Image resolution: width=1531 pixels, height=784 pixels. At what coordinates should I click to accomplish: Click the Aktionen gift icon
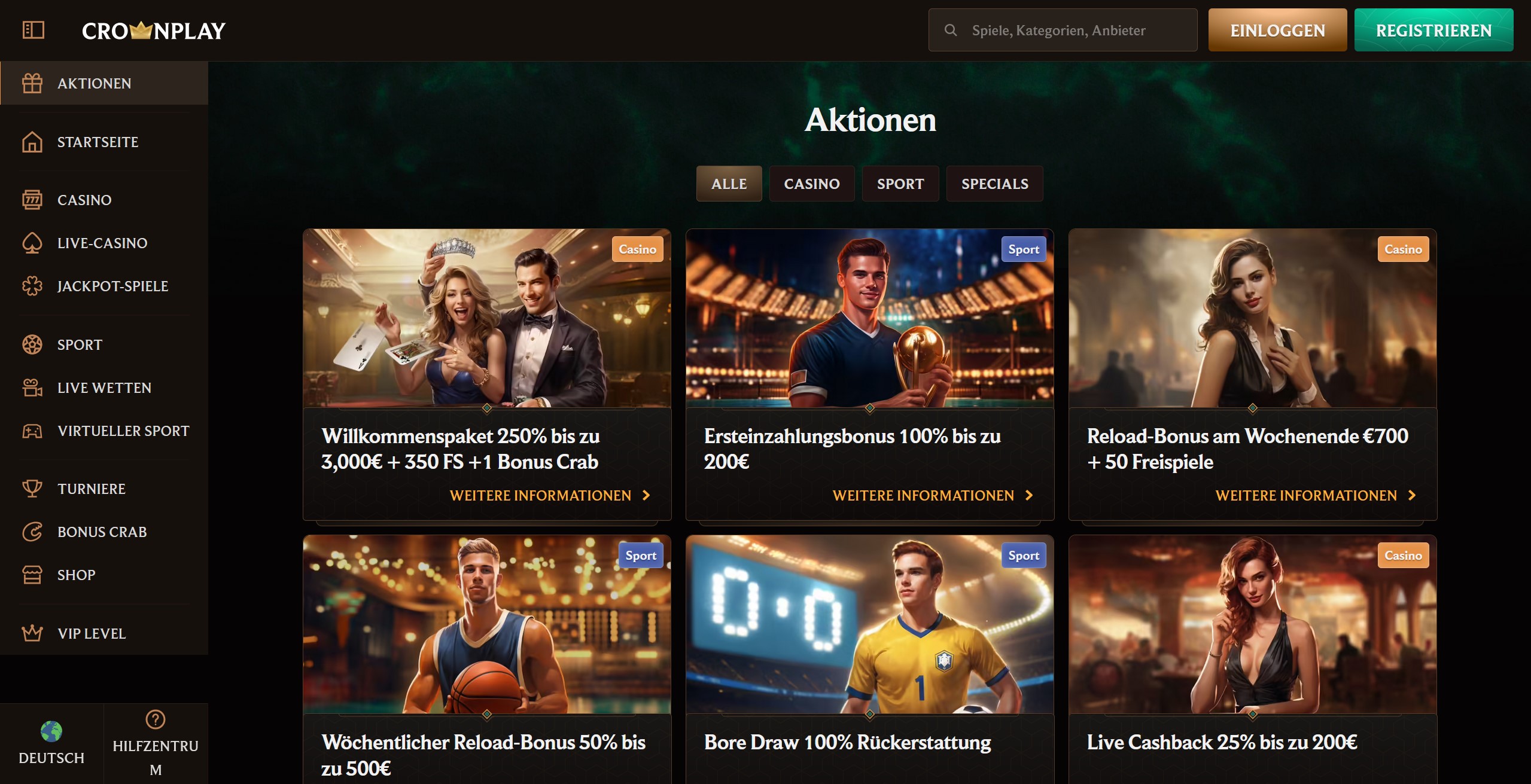(x=32, y=83)
